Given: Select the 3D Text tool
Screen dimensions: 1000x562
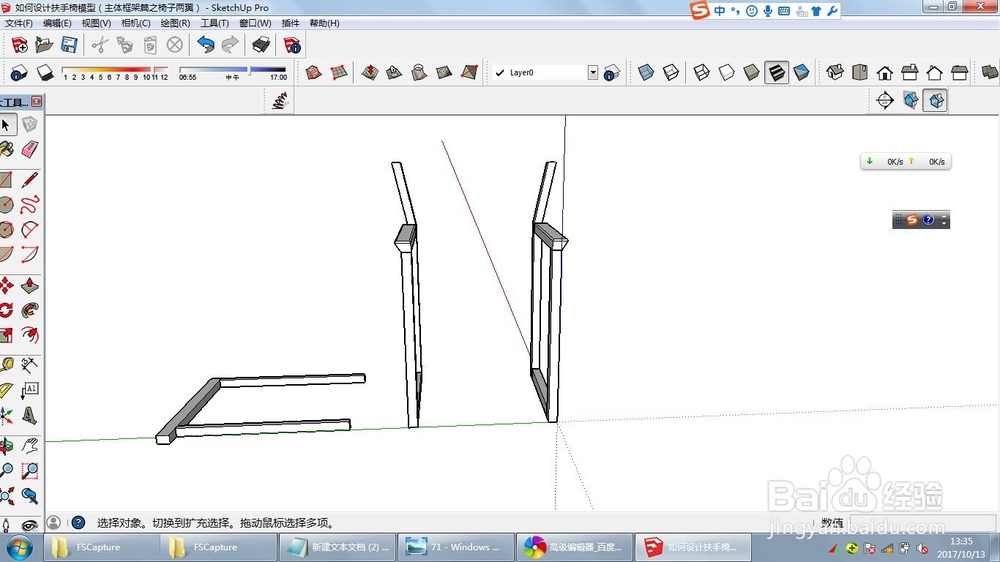Looking at the screenshot, I should tap(29, 415).
